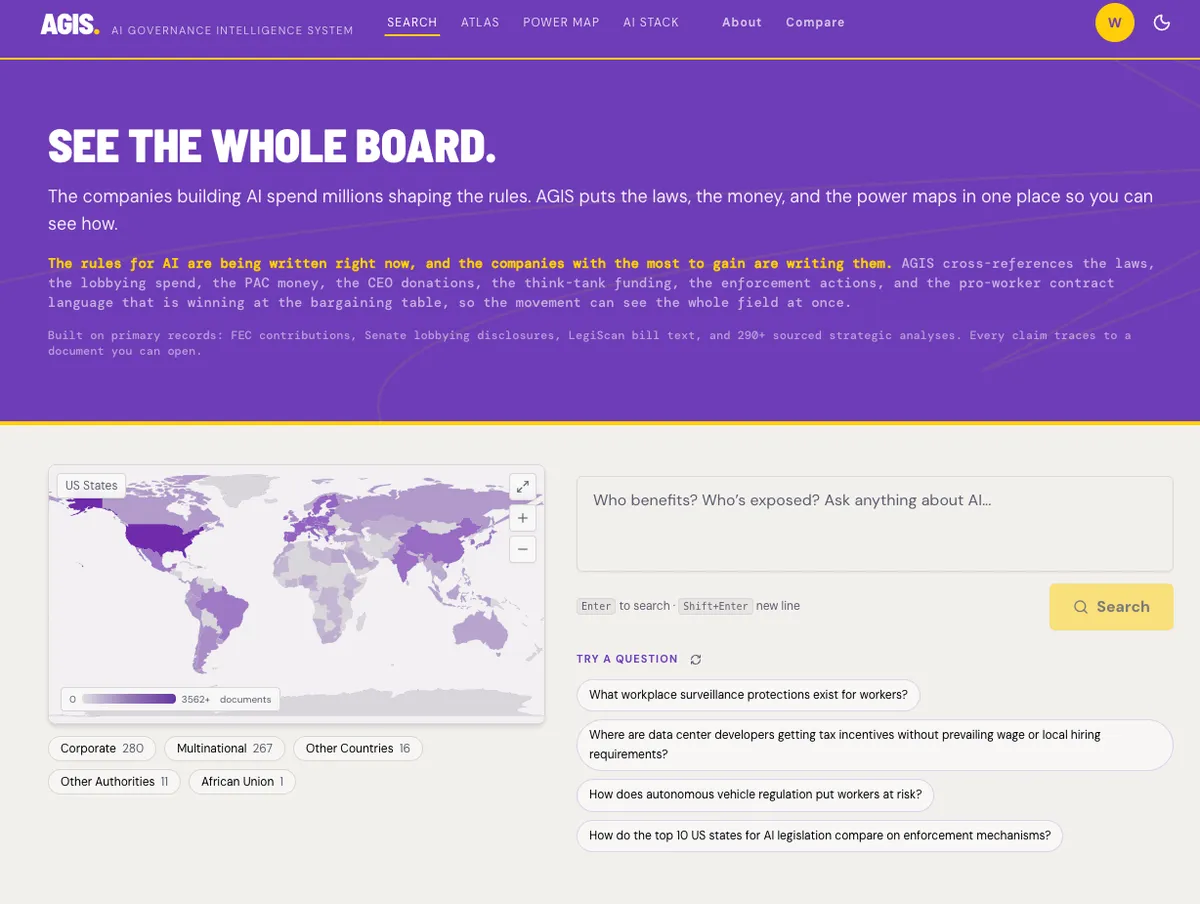Pick the workplace surveillance protections question
Viewport: 1200px width, 904px height.
[x=748, y=695]
